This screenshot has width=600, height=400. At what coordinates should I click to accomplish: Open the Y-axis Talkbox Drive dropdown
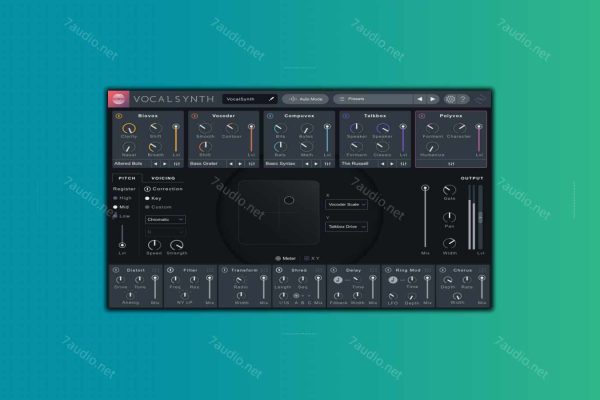[346, 227]
